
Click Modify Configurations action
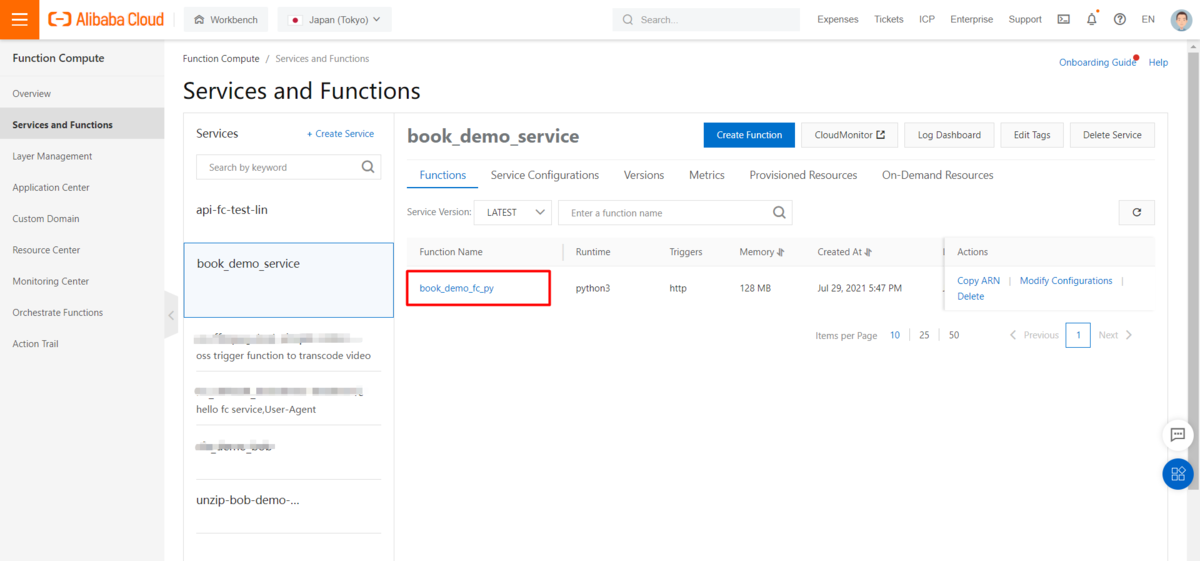pyautogui.click(x=1066, y=281)
